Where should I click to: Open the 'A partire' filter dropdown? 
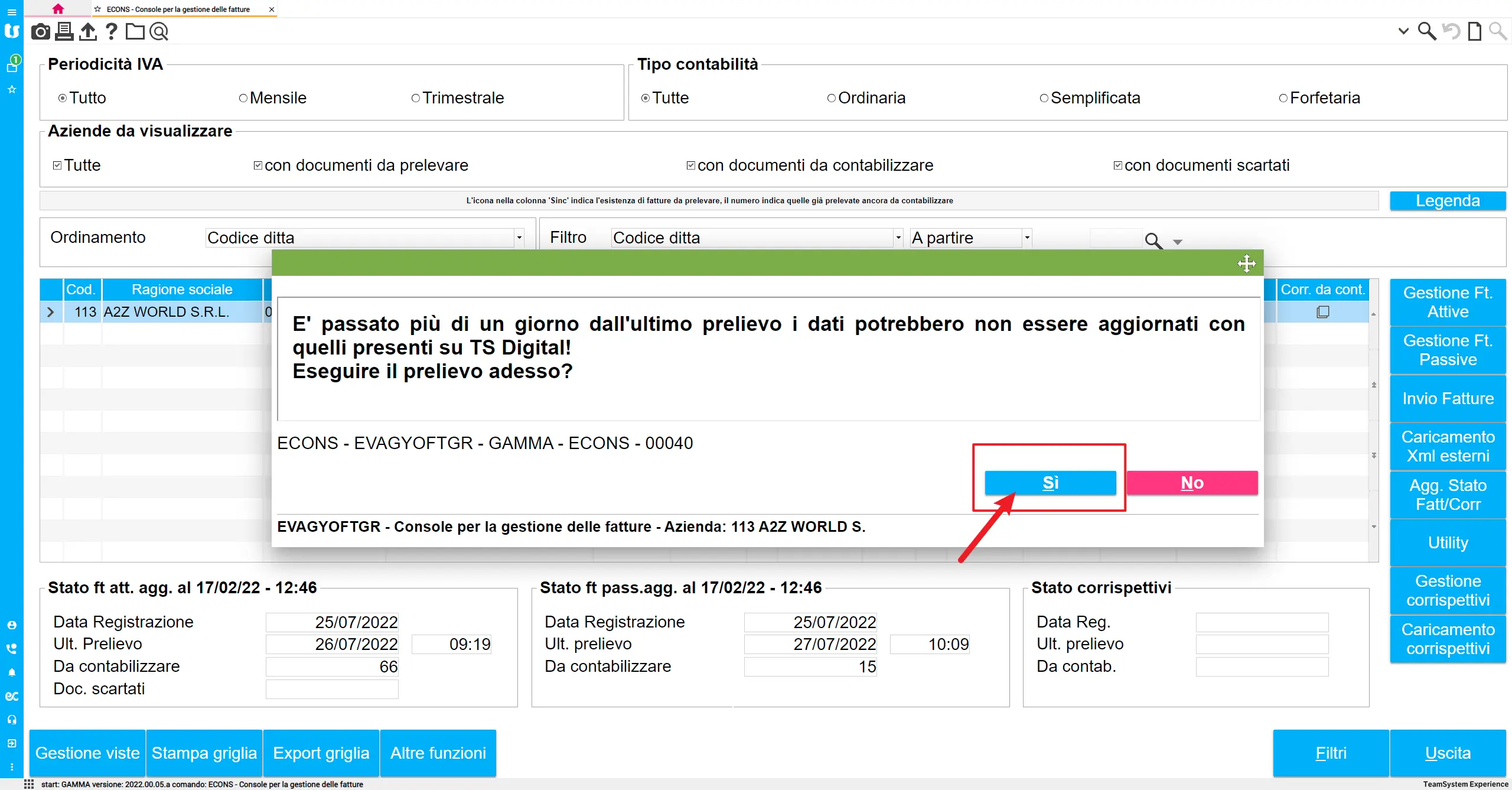click(x=1027, y=238)
